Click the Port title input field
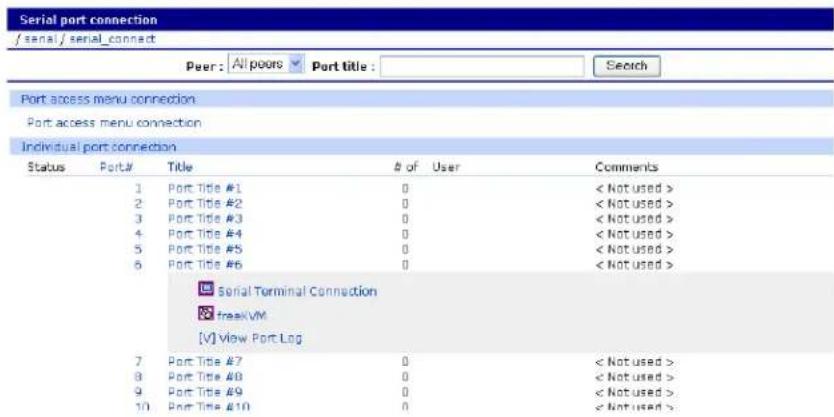 coord(482,66)
